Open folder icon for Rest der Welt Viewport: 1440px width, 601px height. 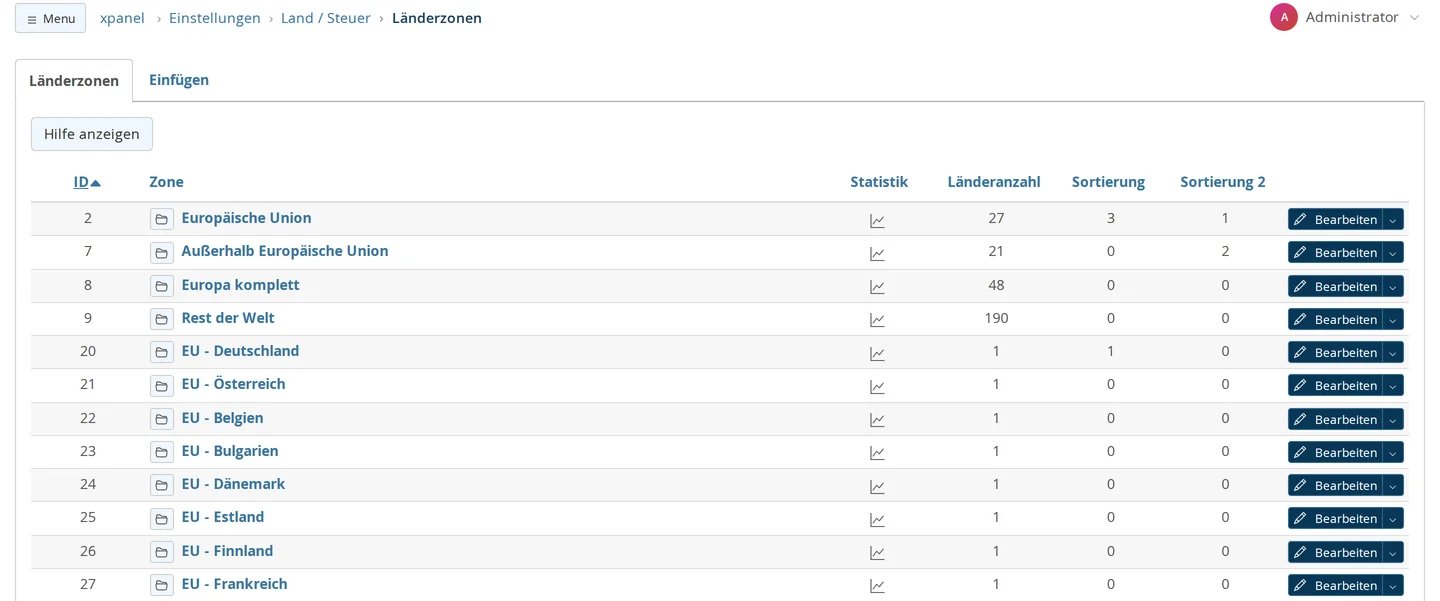click(x=162, y=319)
